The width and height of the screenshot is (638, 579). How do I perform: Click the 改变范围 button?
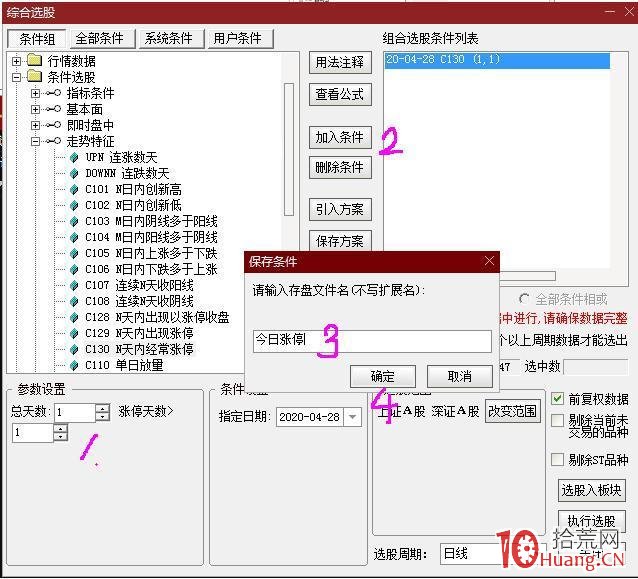tap(513, 411)
